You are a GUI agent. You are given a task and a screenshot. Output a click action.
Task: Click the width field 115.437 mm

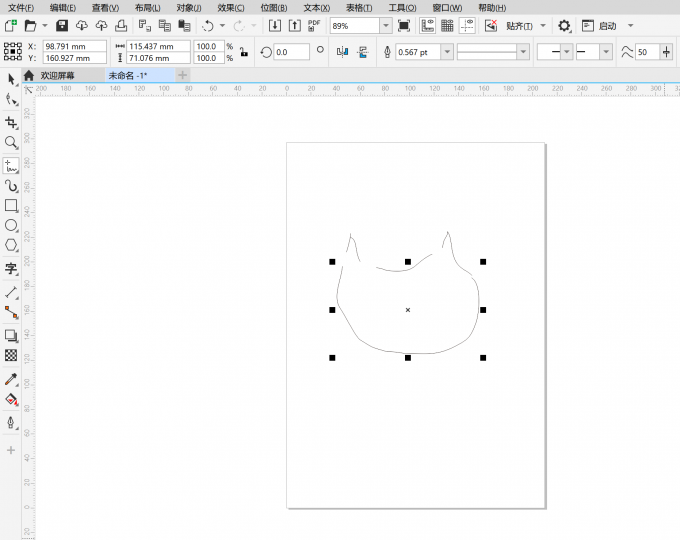point(158,46)
